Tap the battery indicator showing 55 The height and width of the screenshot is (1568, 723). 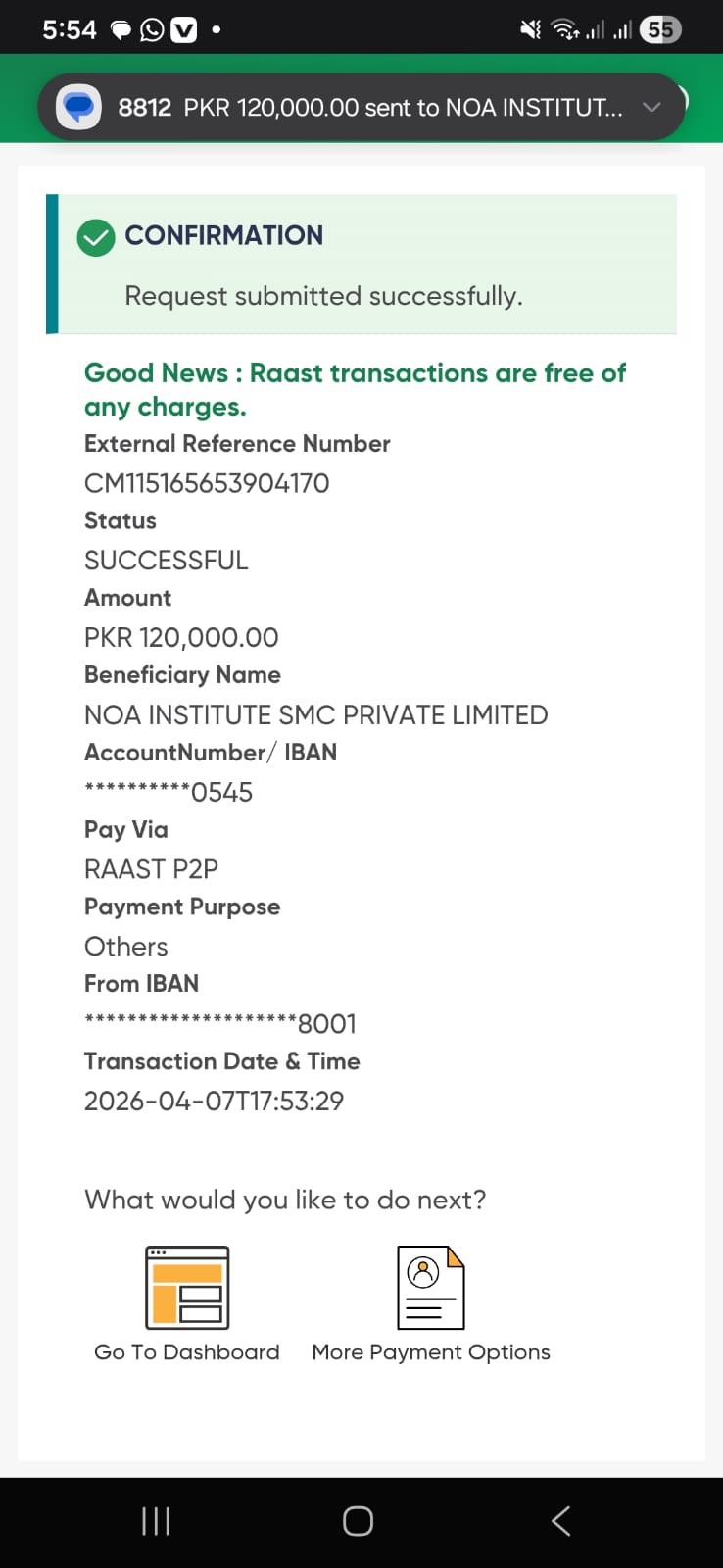click(x=660, y=30)
